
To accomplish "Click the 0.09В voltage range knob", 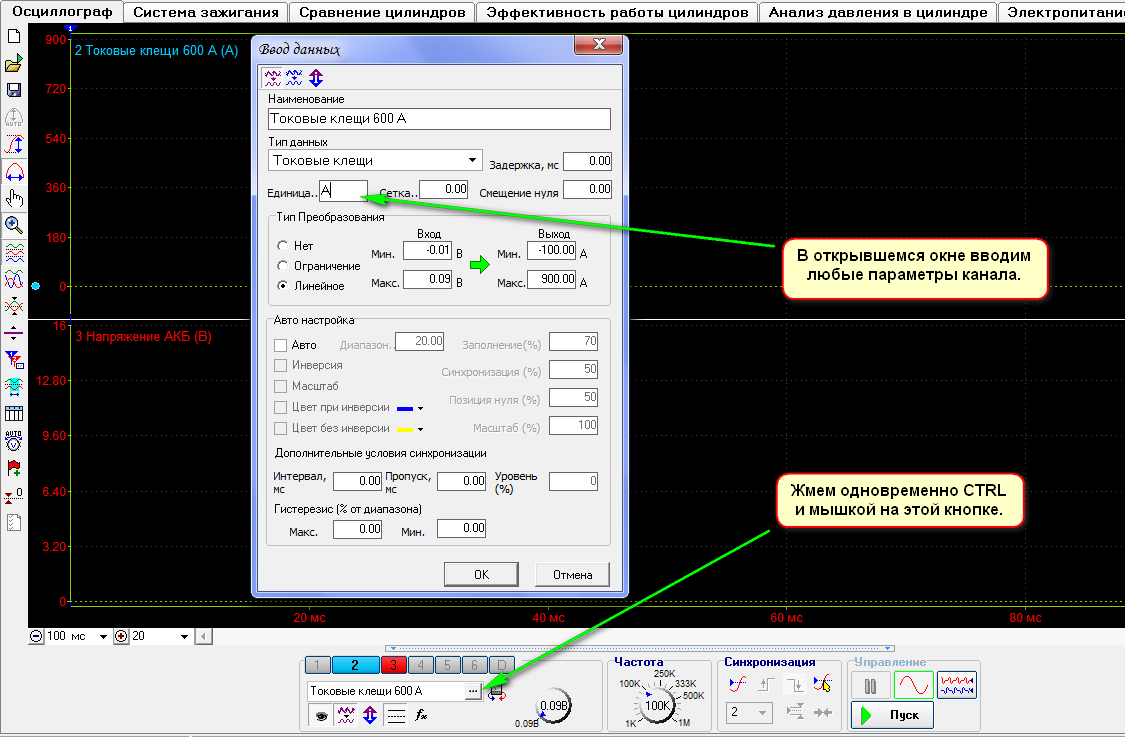I will pyautogui.click(x=553, y=706).
